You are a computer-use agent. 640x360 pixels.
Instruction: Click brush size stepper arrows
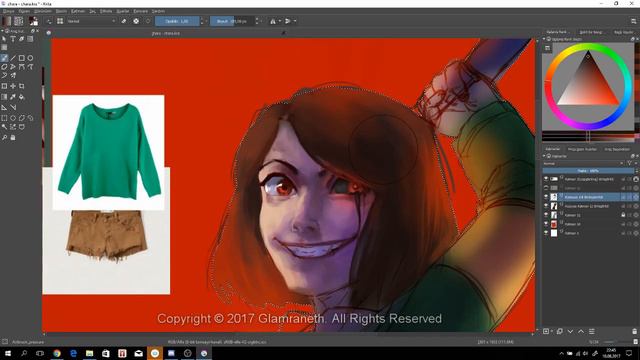click(257, 21)
